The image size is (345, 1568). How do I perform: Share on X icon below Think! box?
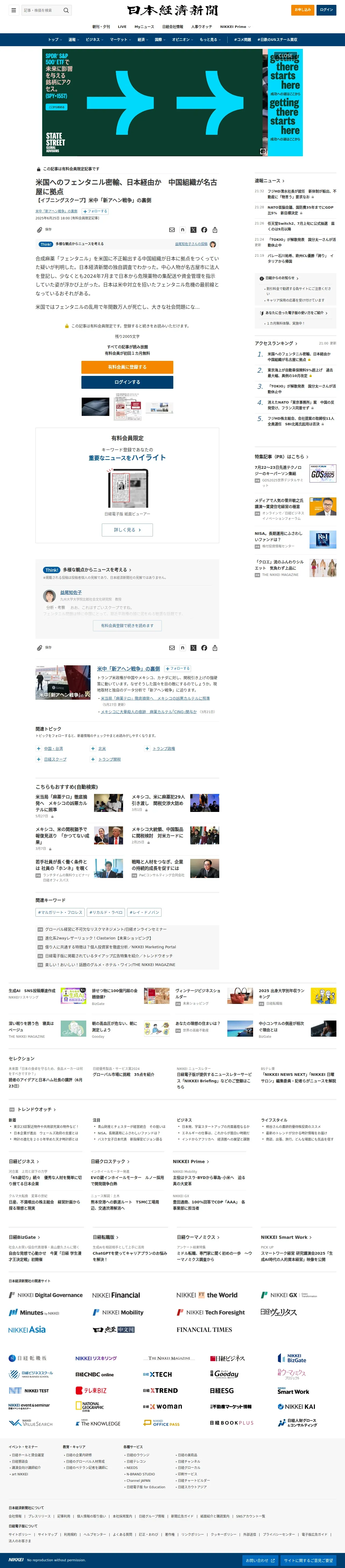(193, 648)
